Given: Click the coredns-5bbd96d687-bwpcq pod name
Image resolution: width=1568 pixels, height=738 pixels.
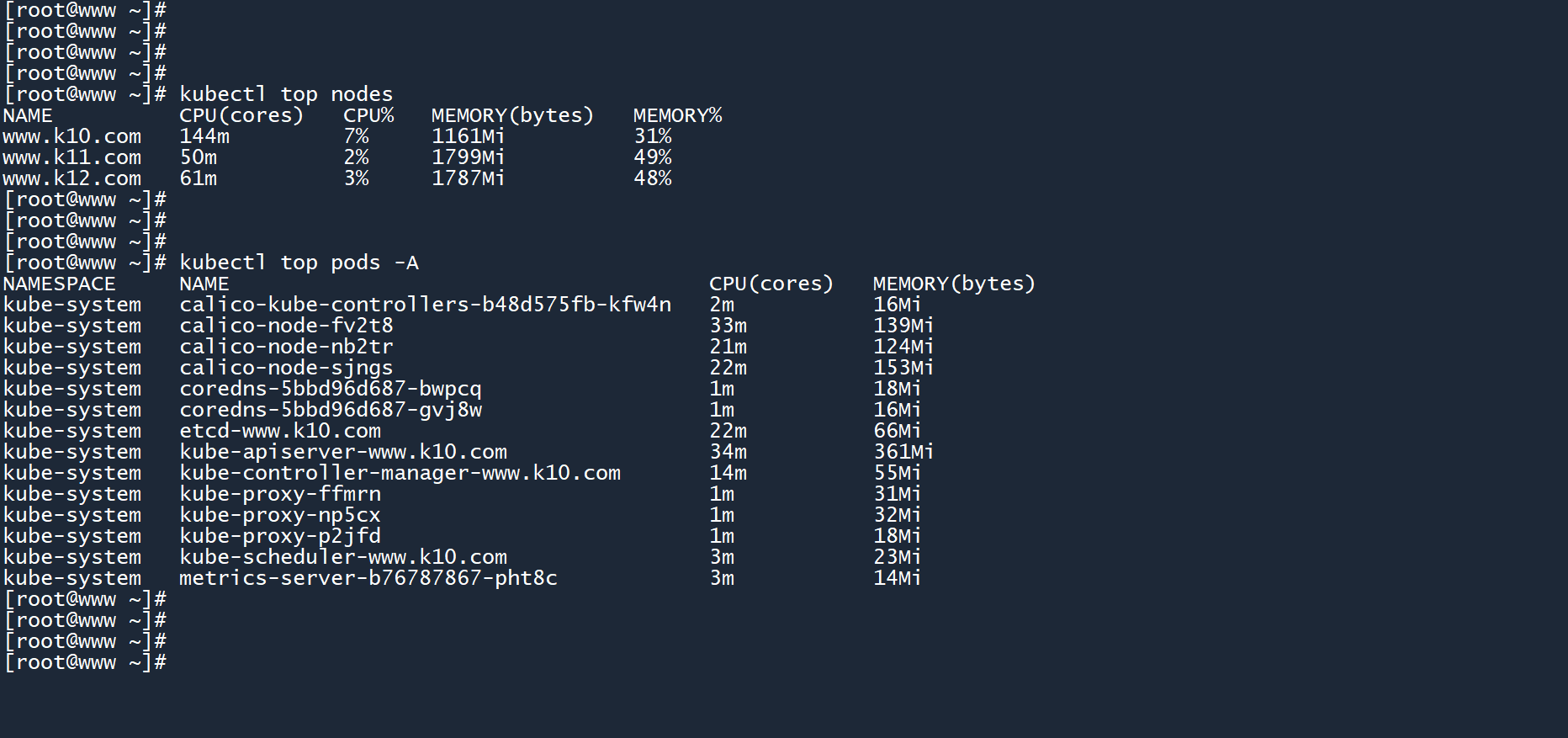Looking at the screenshot, I should click(x=331, y=389).
